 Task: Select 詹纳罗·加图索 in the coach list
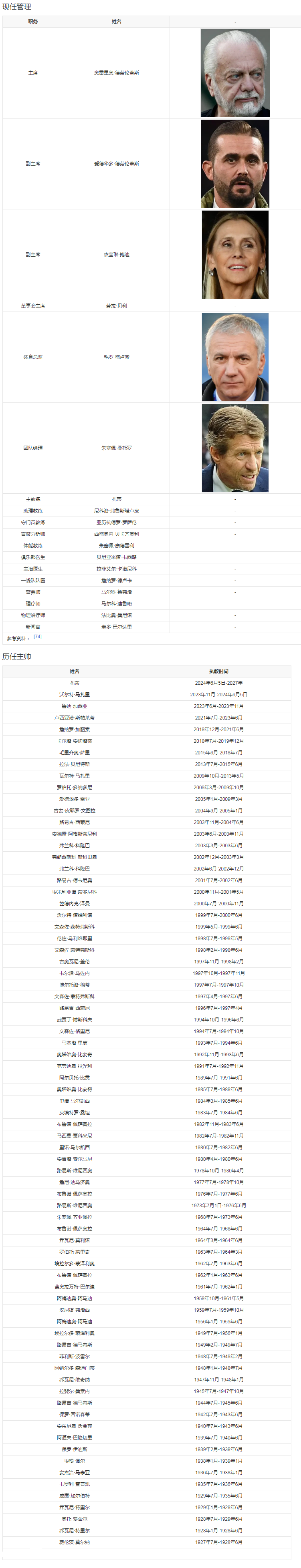(x=74, y=729)
